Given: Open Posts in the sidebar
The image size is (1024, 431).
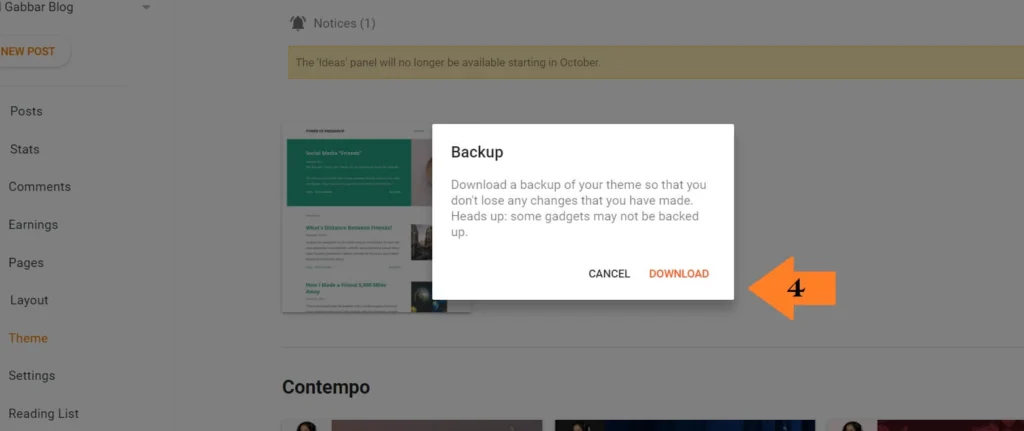Looking at the screenshot, I should (x=26, y=111).
